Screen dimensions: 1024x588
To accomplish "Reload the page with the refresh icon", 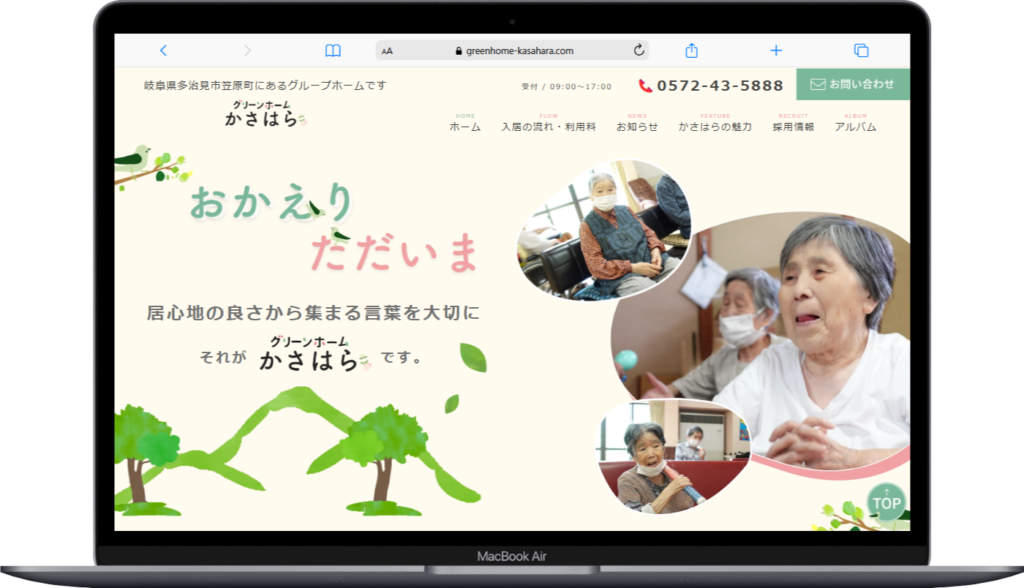I will click(x=639, y=50).
